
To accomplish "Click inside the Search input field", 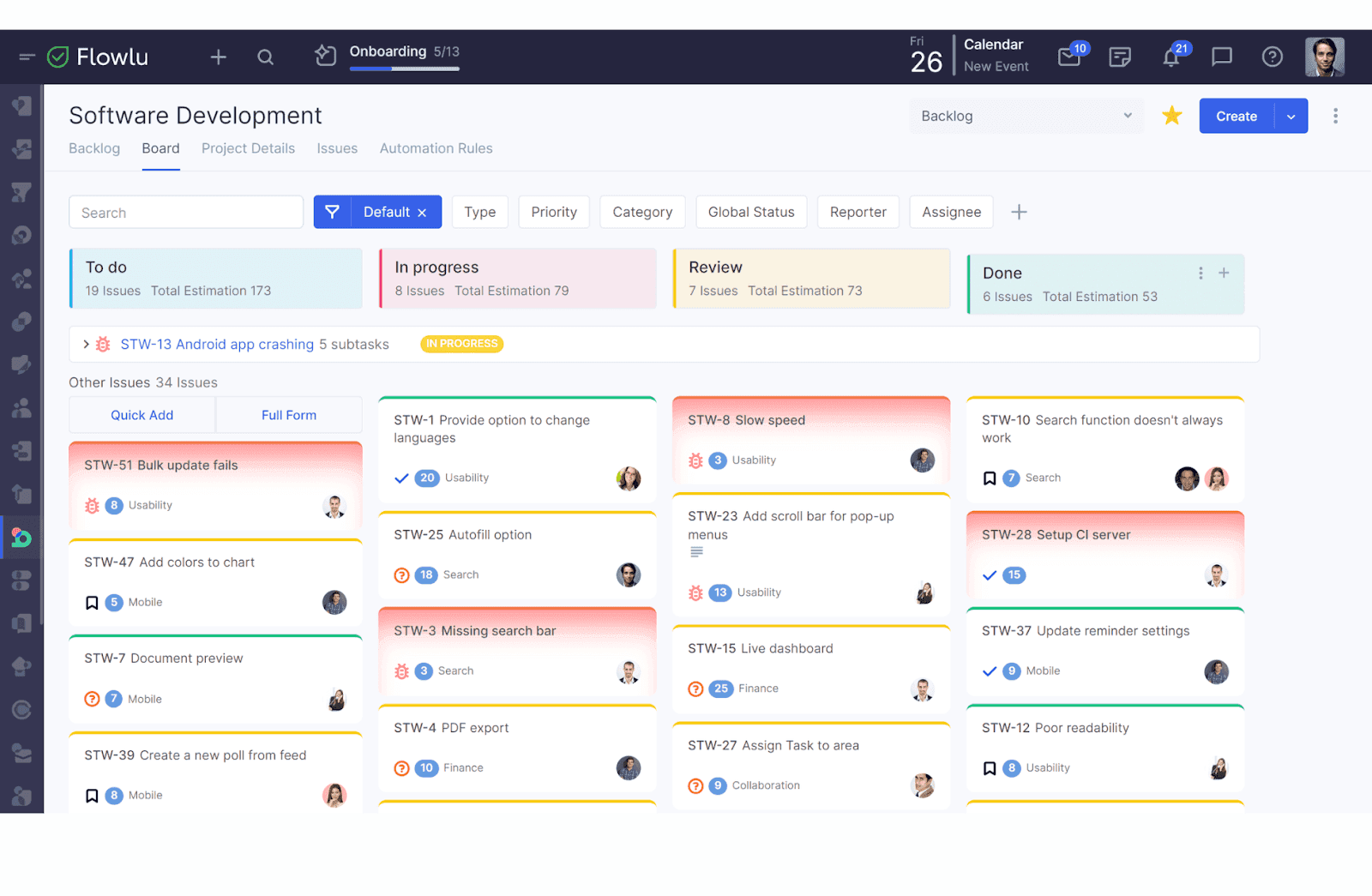I will [185, 212].
